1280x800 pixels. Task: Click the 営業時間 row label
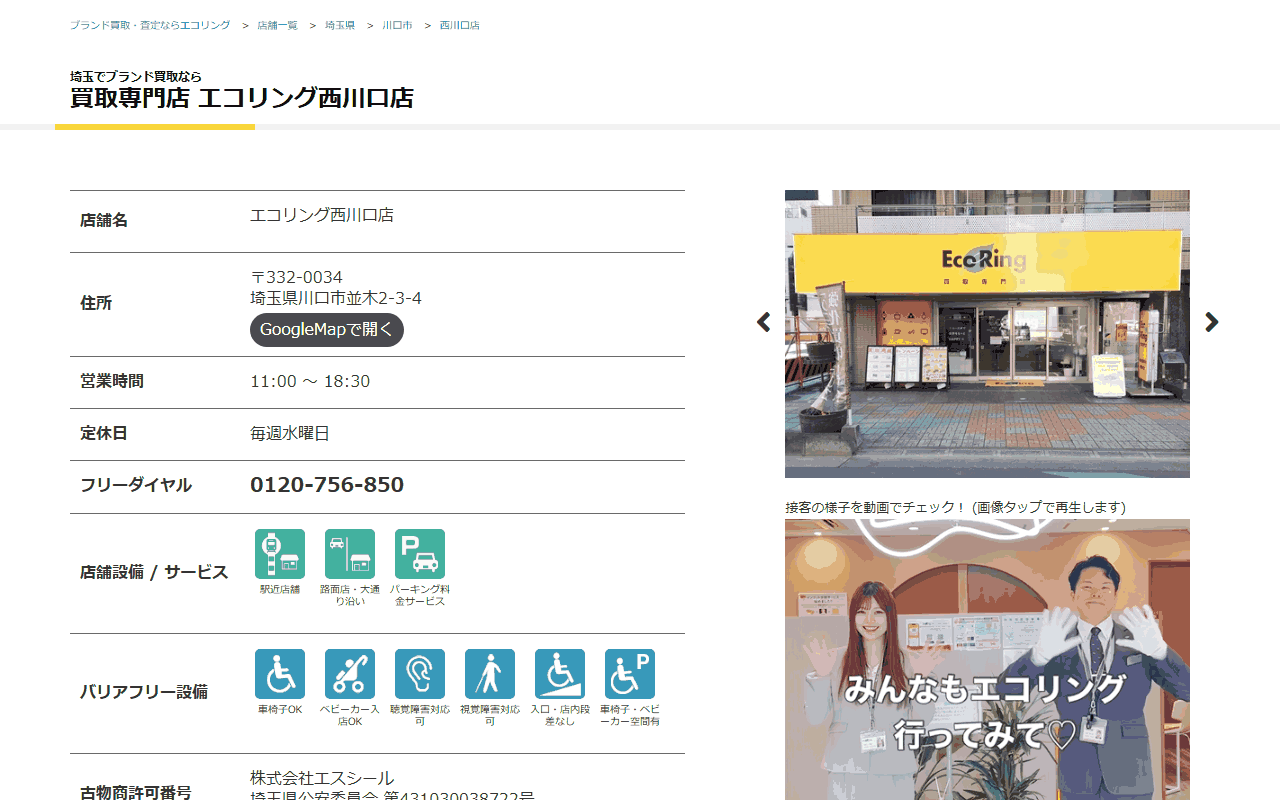click(112, 381)
